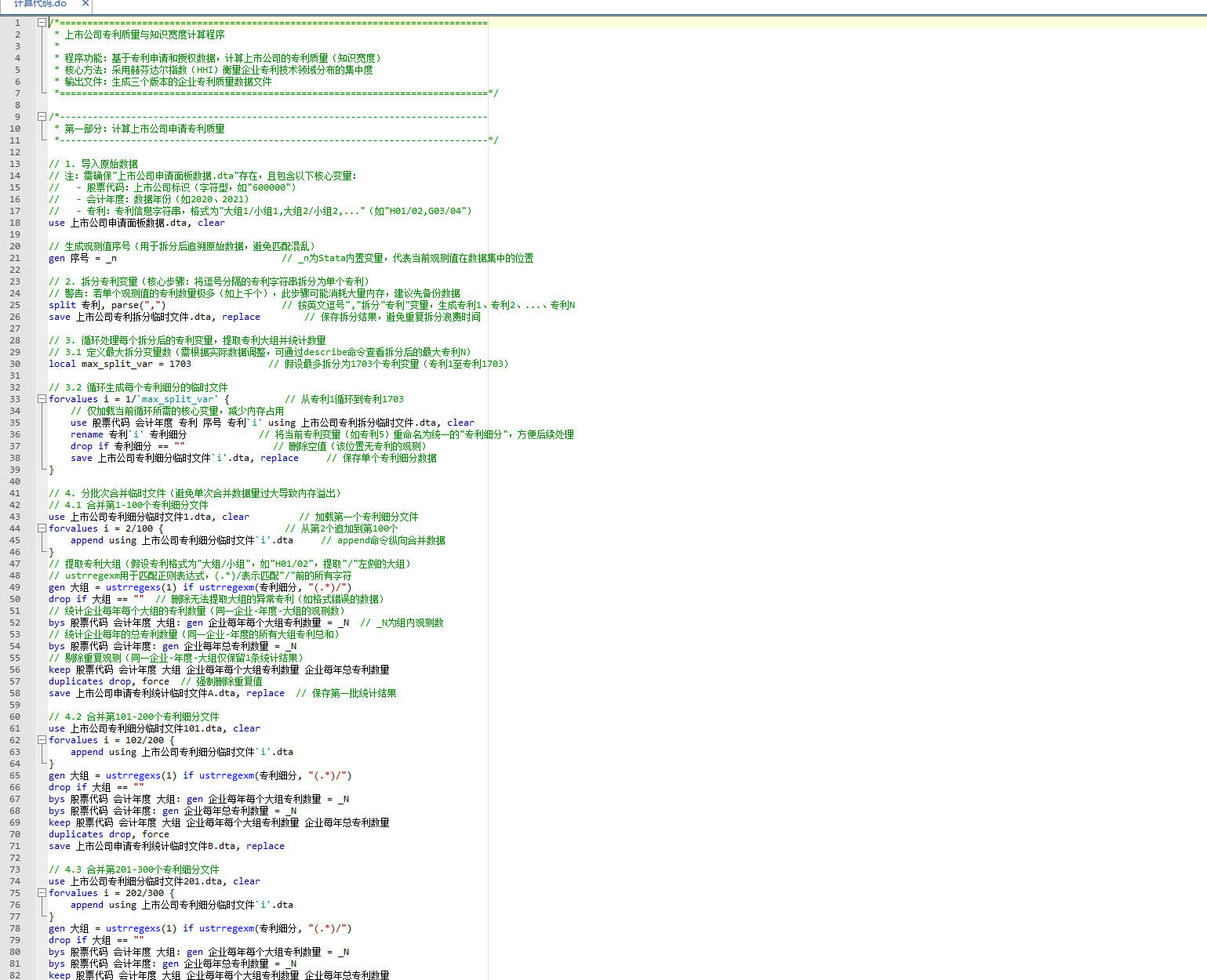
Task: Collapse the forvalues 102/200 loop at line 62
Action: click(x=42, y=740)
